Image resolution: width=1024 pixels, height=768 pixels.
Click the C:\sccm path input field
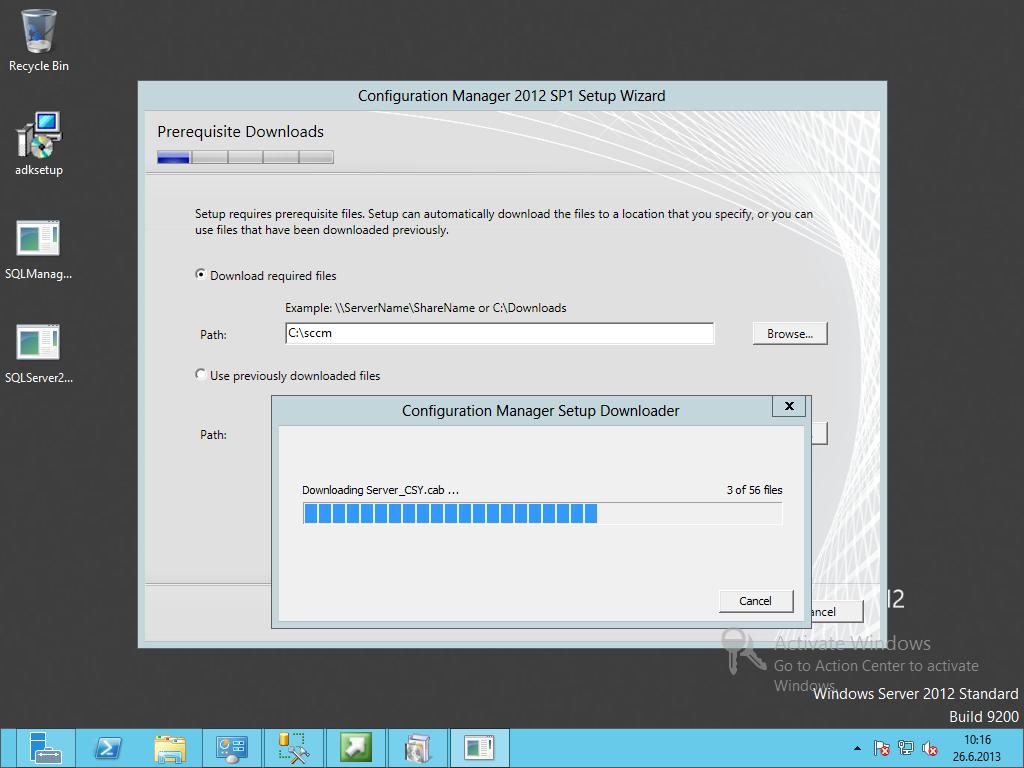(500, 333)
